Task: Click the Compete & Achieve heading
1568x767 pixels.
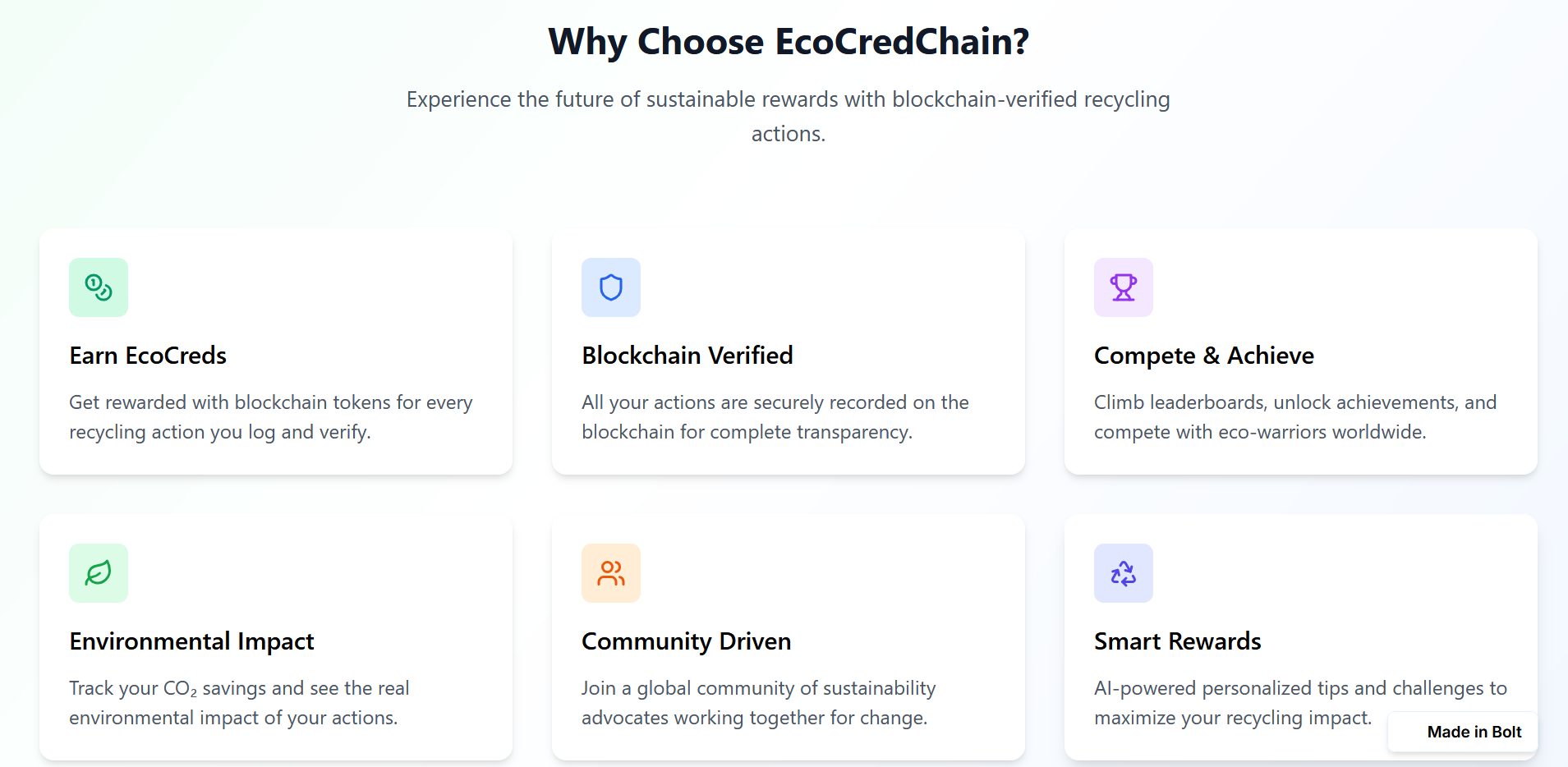Action: [x=1204, y=356]
